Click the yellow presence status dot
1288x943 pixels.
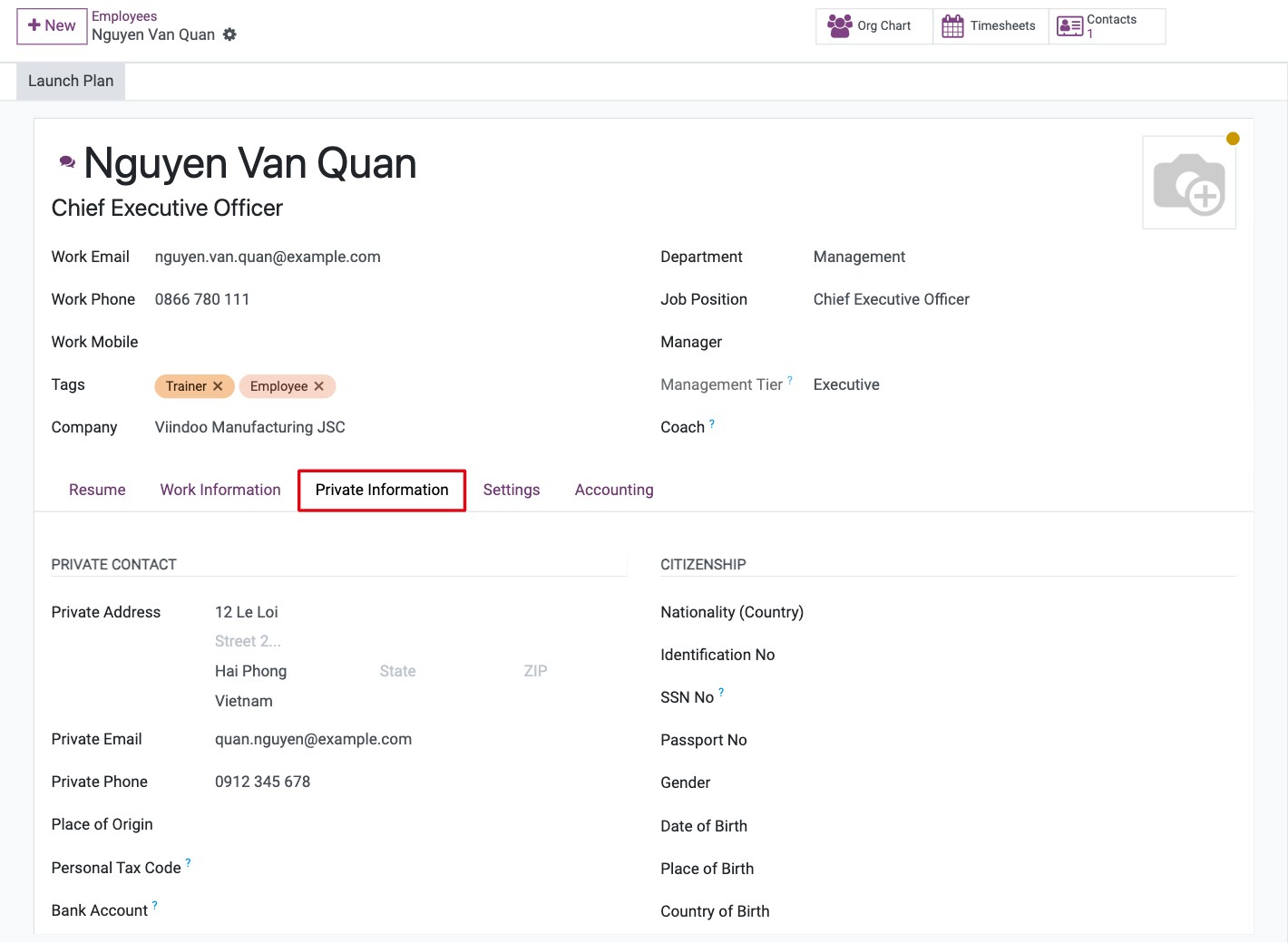pyautogui.click(x=1233, y=139)
